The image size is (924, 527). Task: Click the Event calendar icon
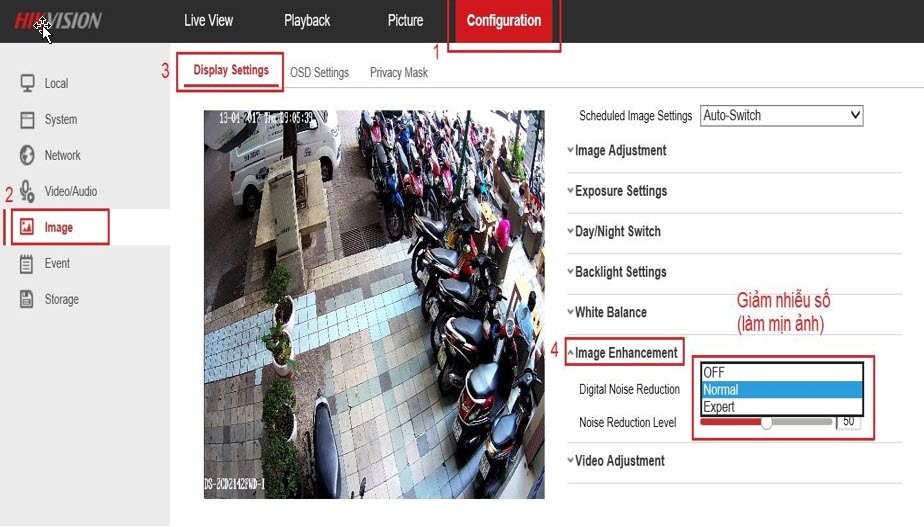point(27,263)
